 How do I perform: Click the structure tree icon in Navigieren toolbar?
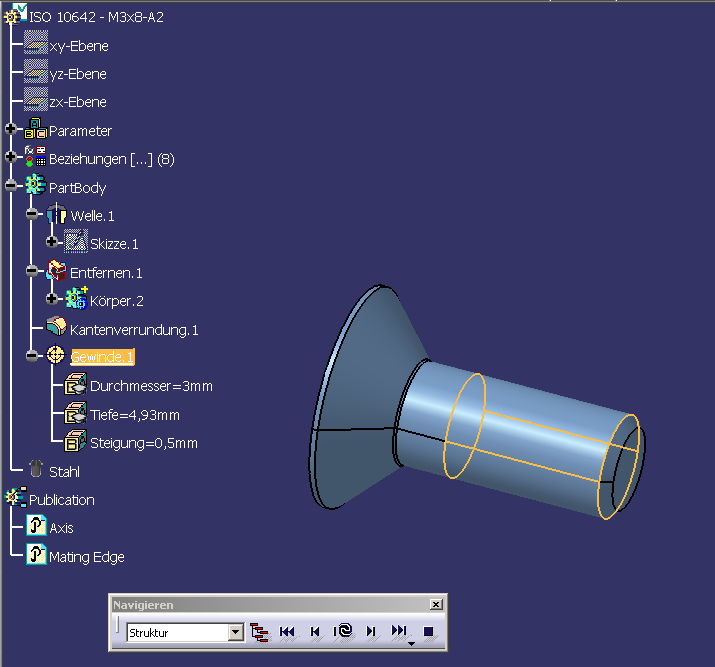point(259,632)
